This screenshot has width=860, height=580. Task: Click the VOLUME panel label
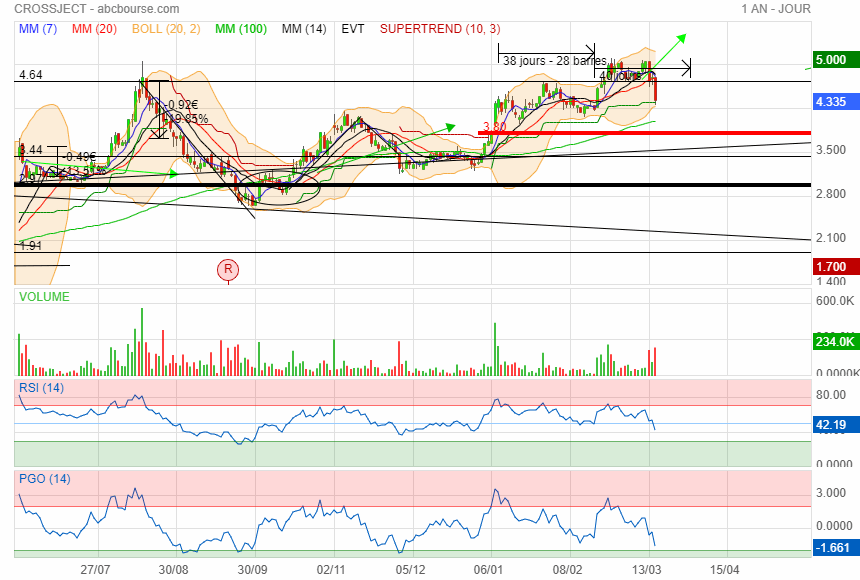tap(44, 297)
